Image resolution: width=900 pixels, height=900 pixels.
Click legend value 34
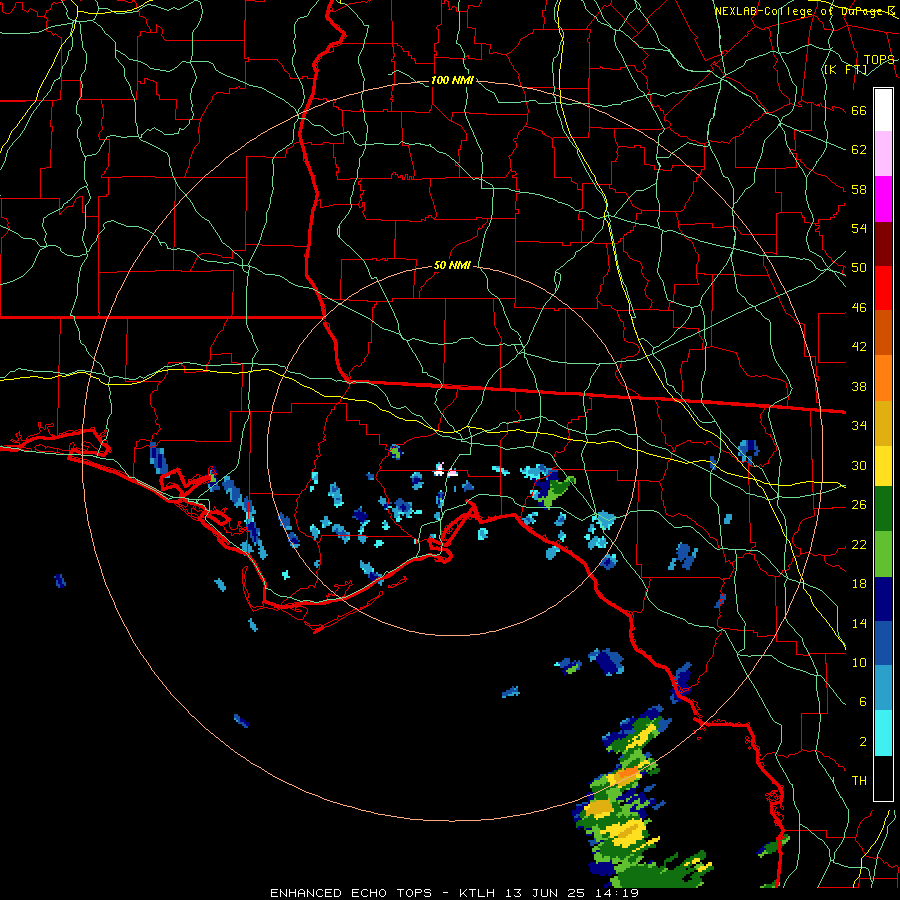point(859,426)
